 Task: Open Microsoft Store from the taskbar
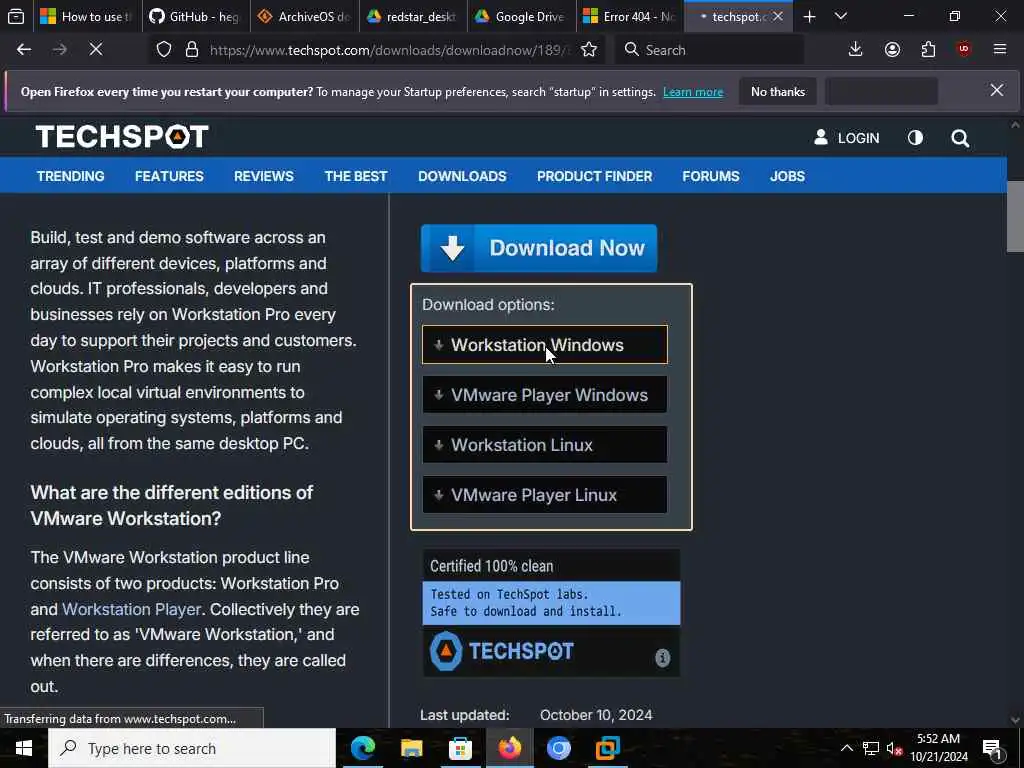[460, 748]
